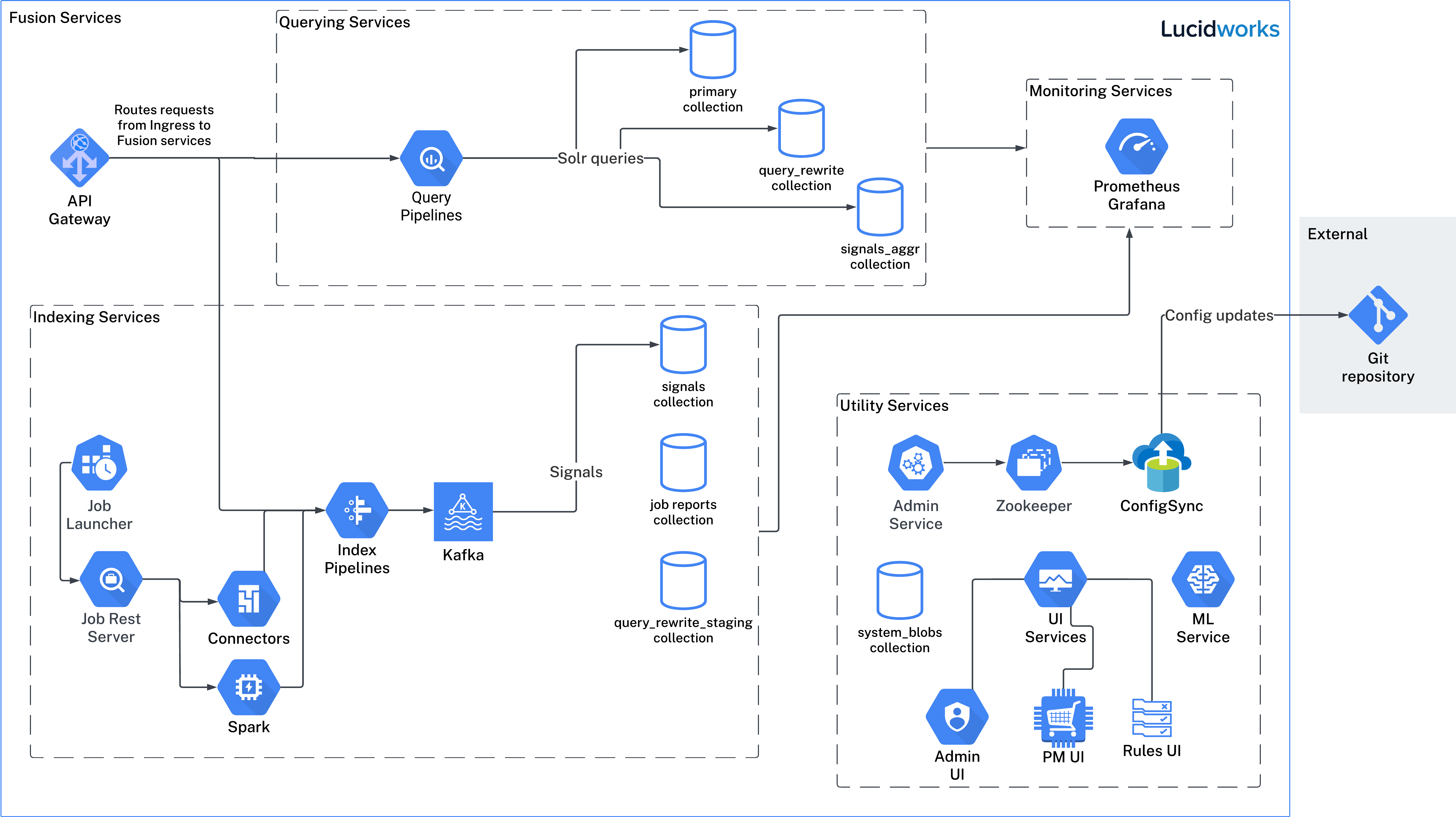Click the Spark chip icon
The height and width of the screenshot is (817, 1456).
point(249,687)
